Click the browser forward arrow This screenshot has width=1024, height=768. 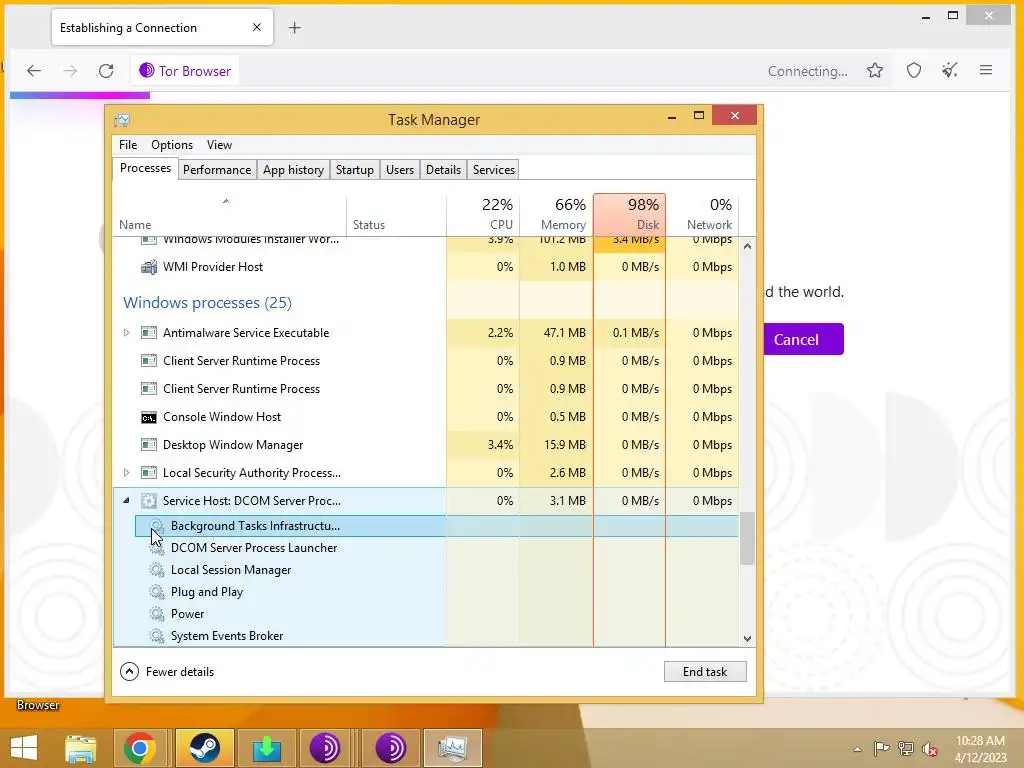[x=70, y=71]
